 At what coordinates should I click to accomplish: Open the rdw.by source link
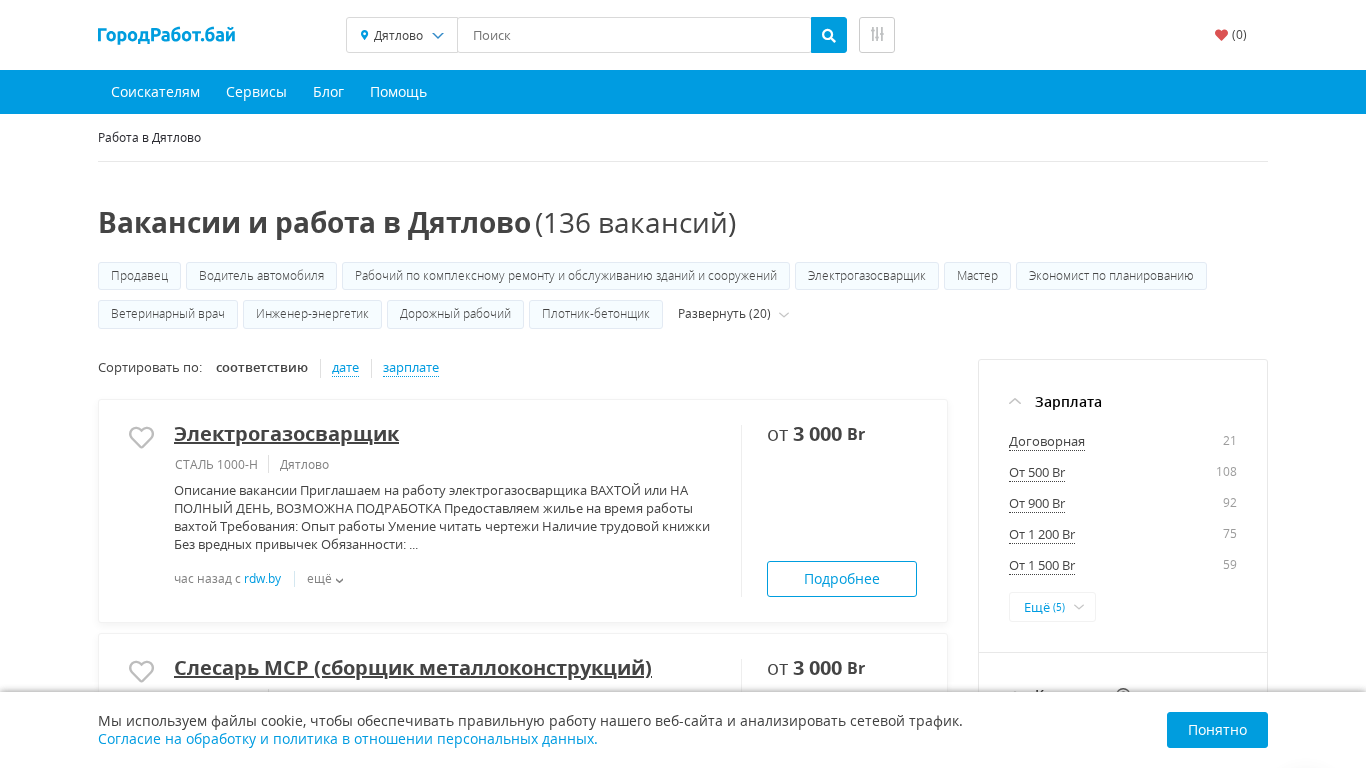262,579
